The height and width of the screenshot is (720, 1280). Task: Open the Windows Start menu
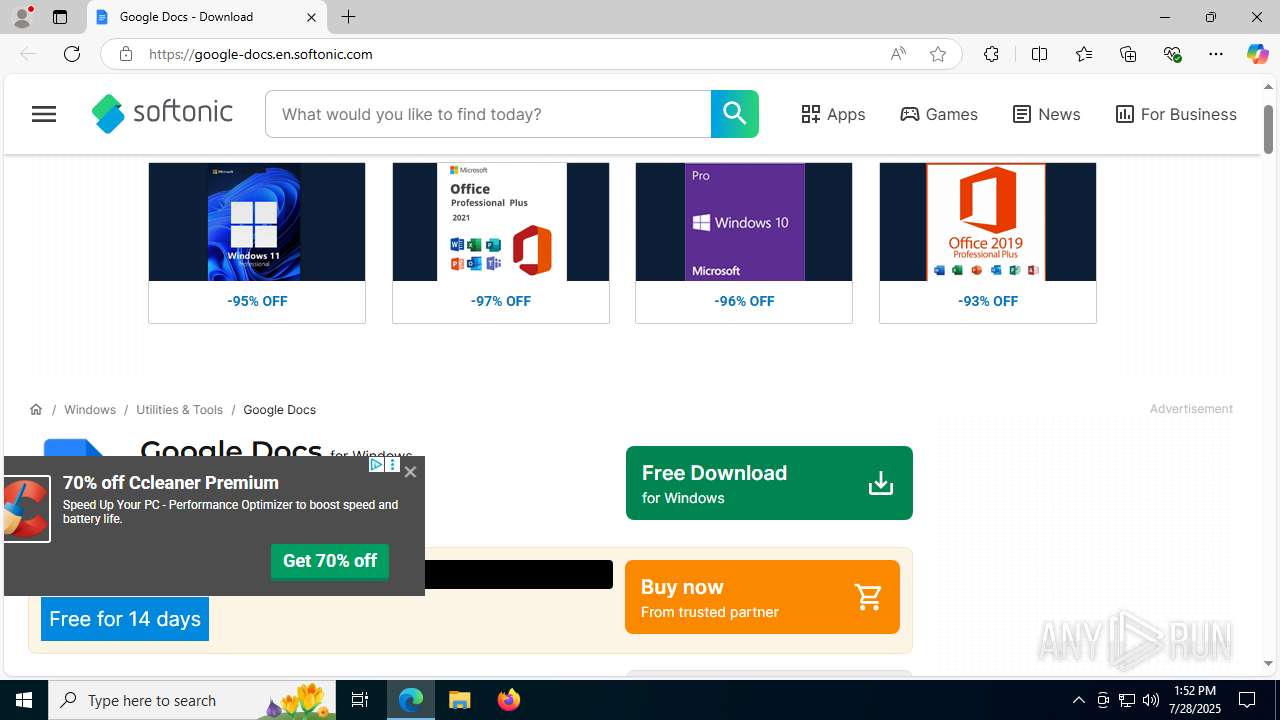click(24, 700)
